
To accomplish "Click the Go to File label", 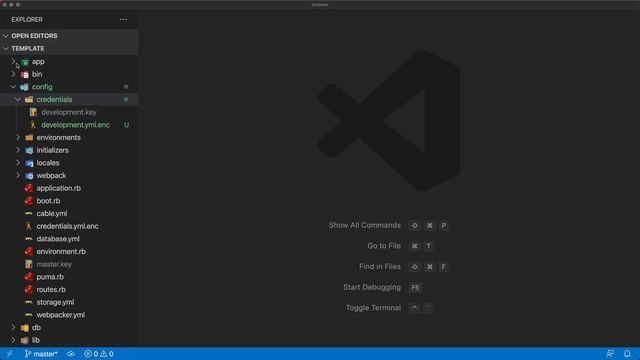I will 384,246.
